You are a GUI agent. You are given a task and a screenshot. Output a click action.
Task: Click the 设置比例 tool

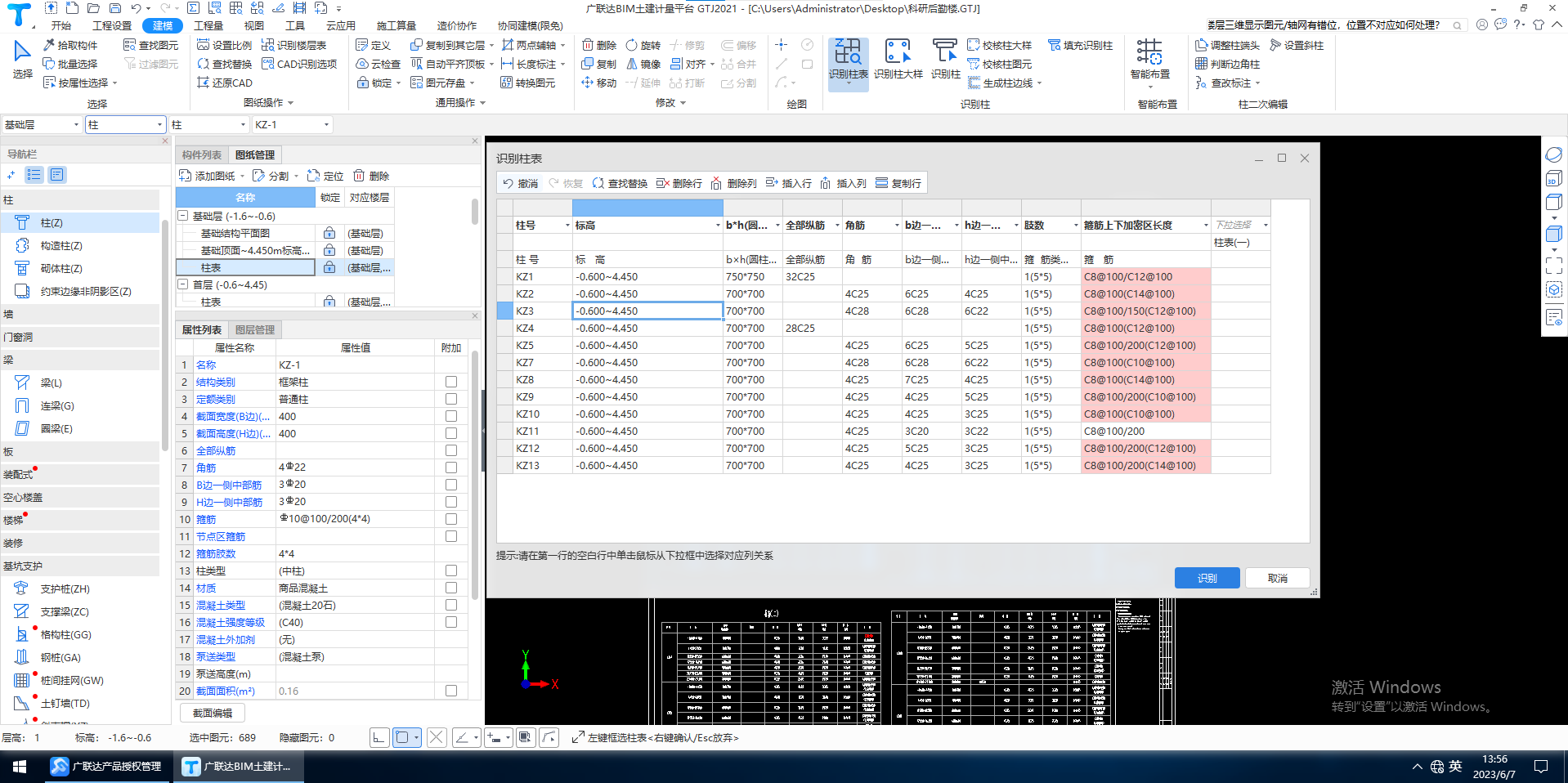point(225,45)
